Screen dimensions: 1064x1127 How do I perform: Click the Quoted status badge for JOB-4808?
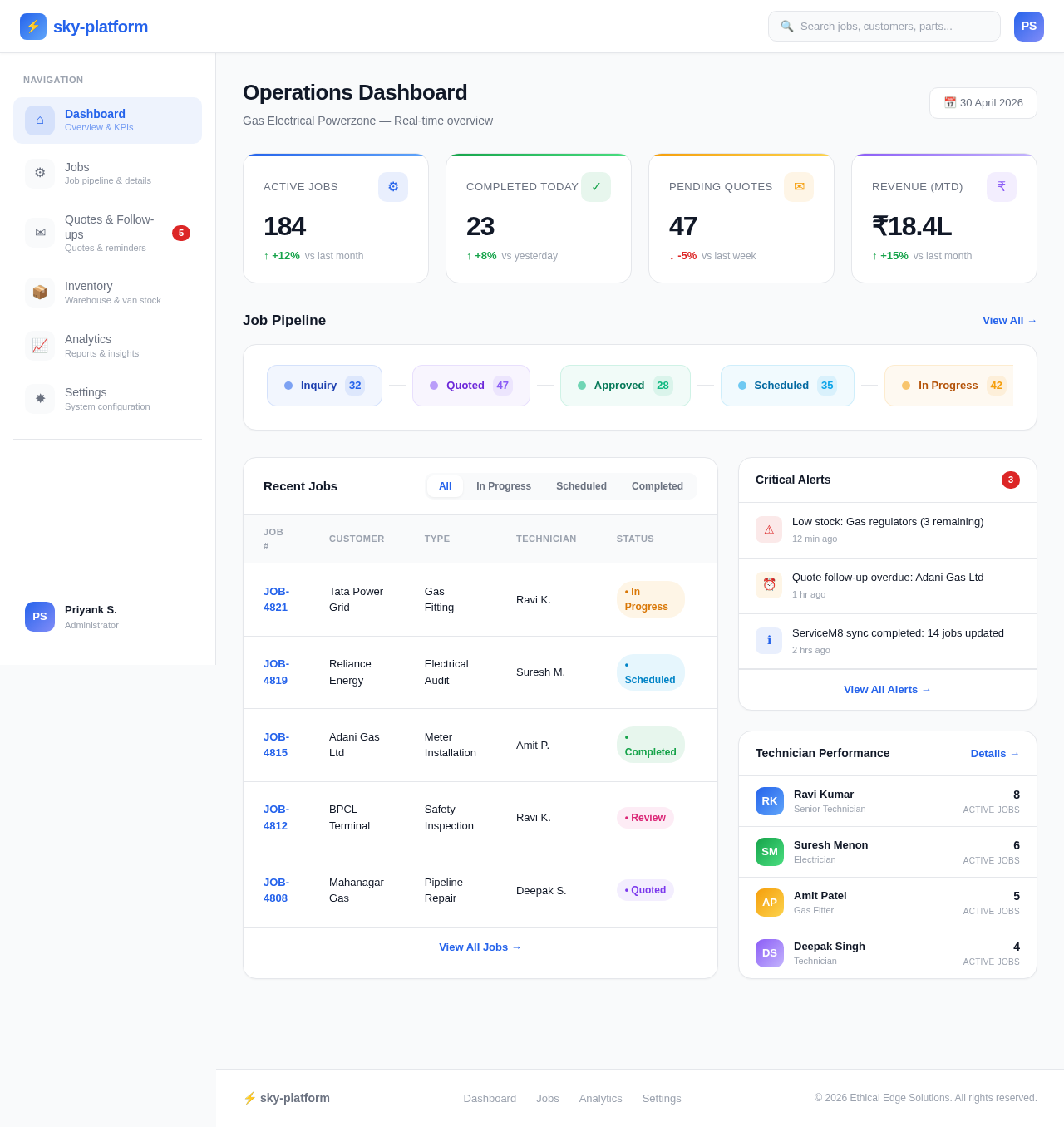(x=645, y=890)
